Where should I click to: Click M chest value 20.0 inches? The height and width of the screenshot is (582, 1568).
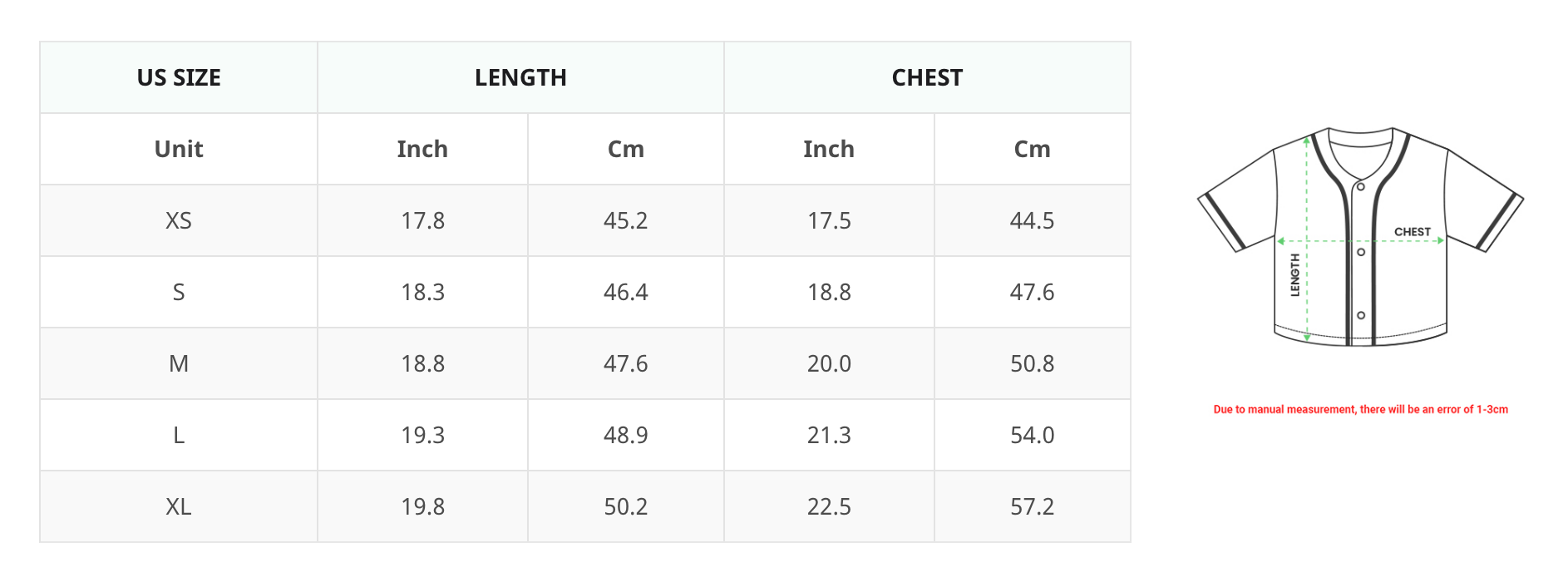click(829, 363)
